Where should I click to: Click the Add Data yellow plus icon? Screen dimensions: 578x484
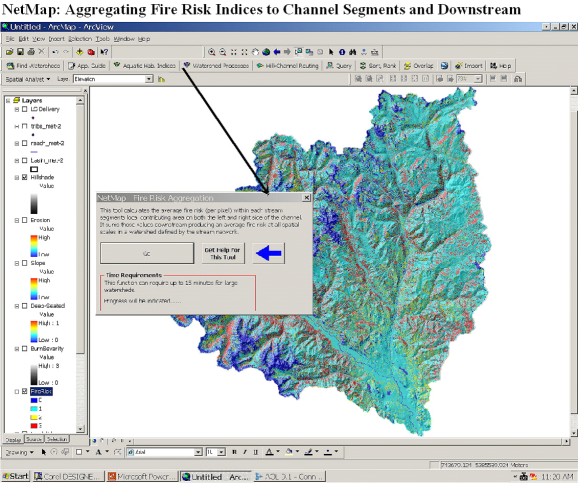click(x=79, y=52)
